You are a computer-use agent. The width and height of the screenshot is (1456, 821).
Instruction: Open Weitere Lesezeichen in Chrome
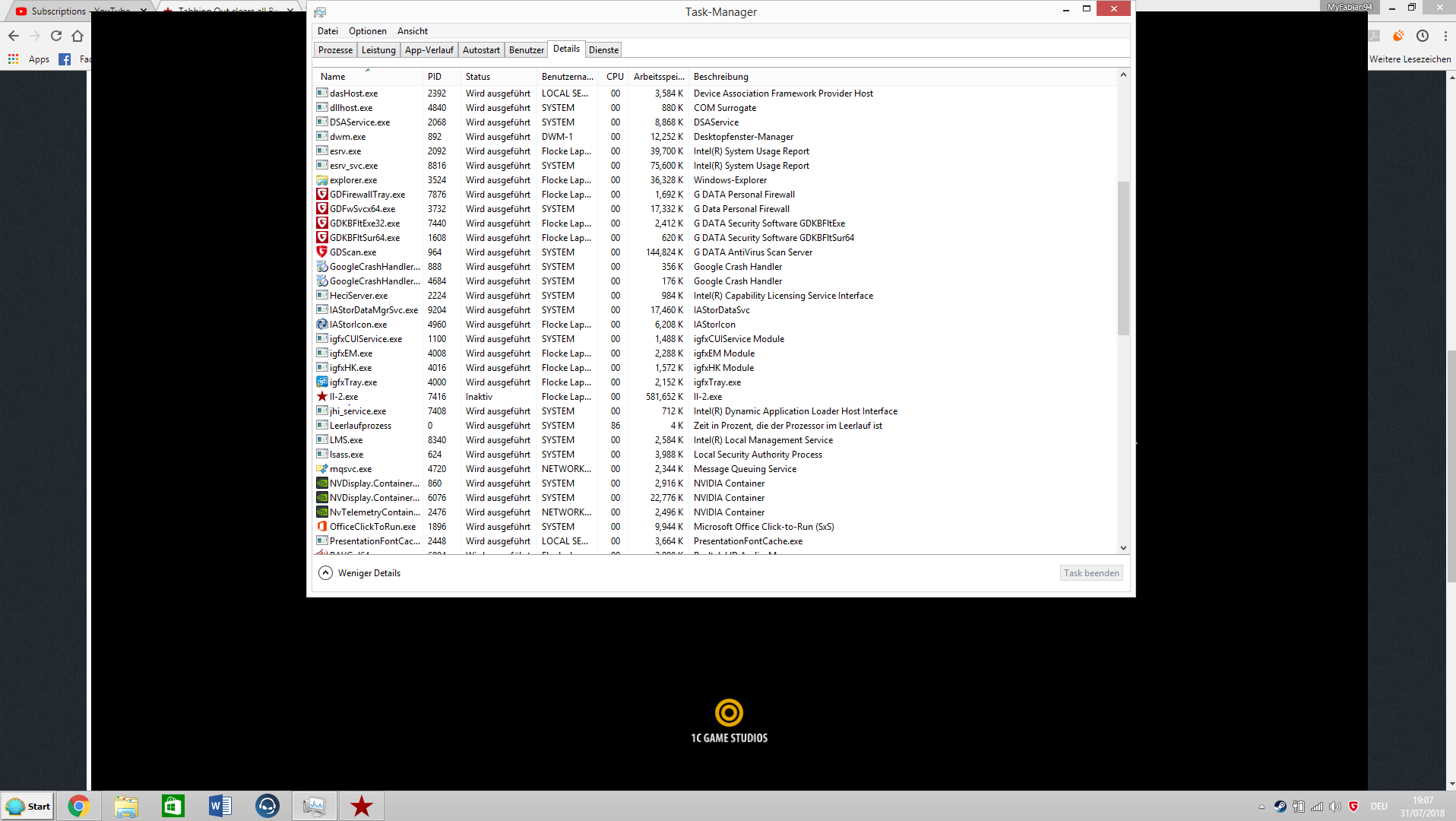(x=1410, y=59)
